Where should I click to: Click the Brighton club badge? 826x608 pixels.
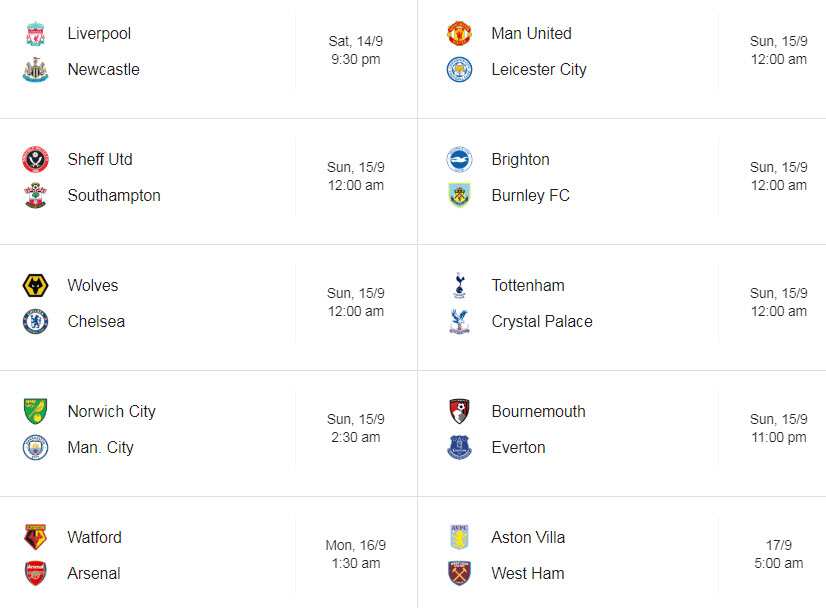(458, 159)
